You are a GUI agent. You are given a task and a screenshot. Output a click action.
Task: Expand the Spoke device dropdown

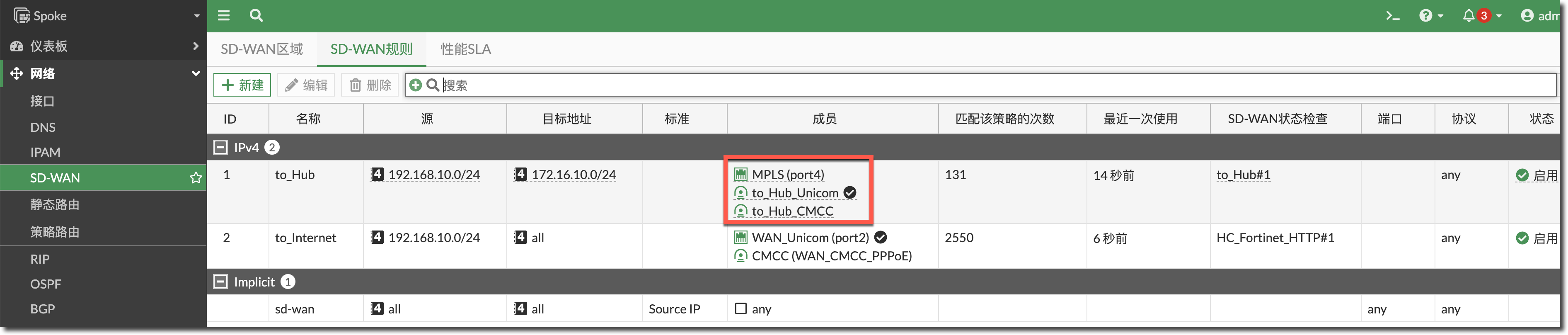coord(196,16)
